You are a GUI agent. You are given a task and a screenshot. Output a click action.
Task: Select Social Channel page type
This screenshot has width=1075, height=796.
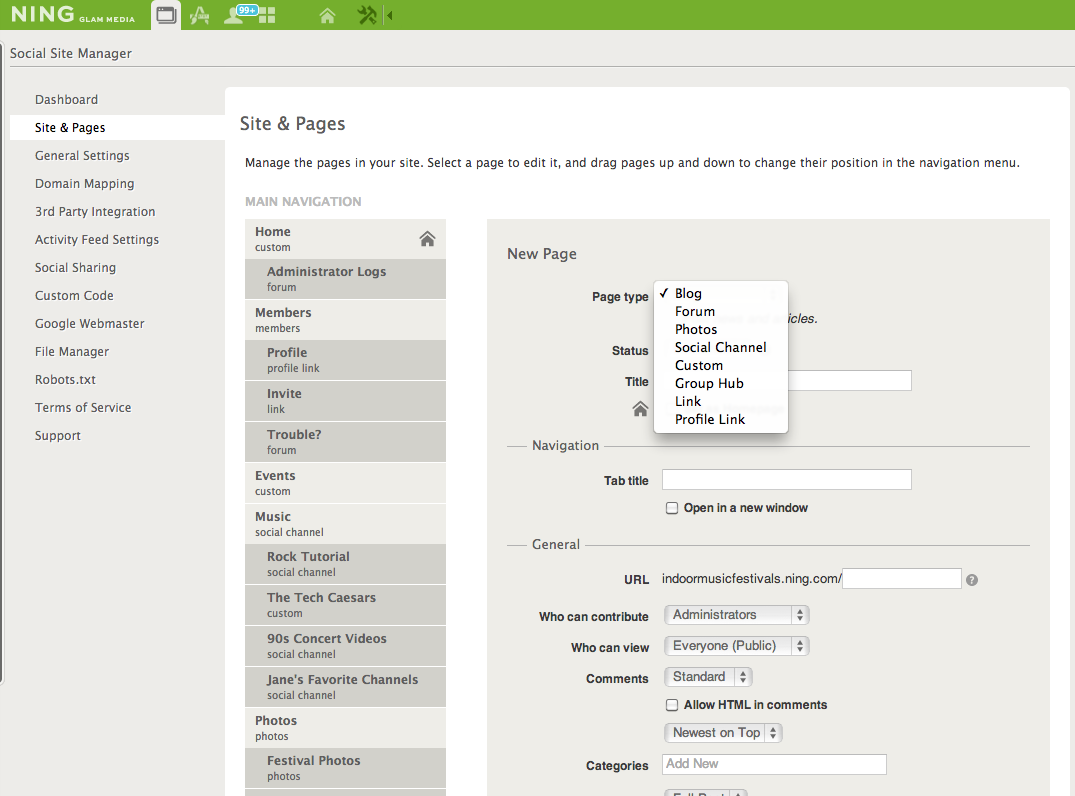(x=721, y=348)
